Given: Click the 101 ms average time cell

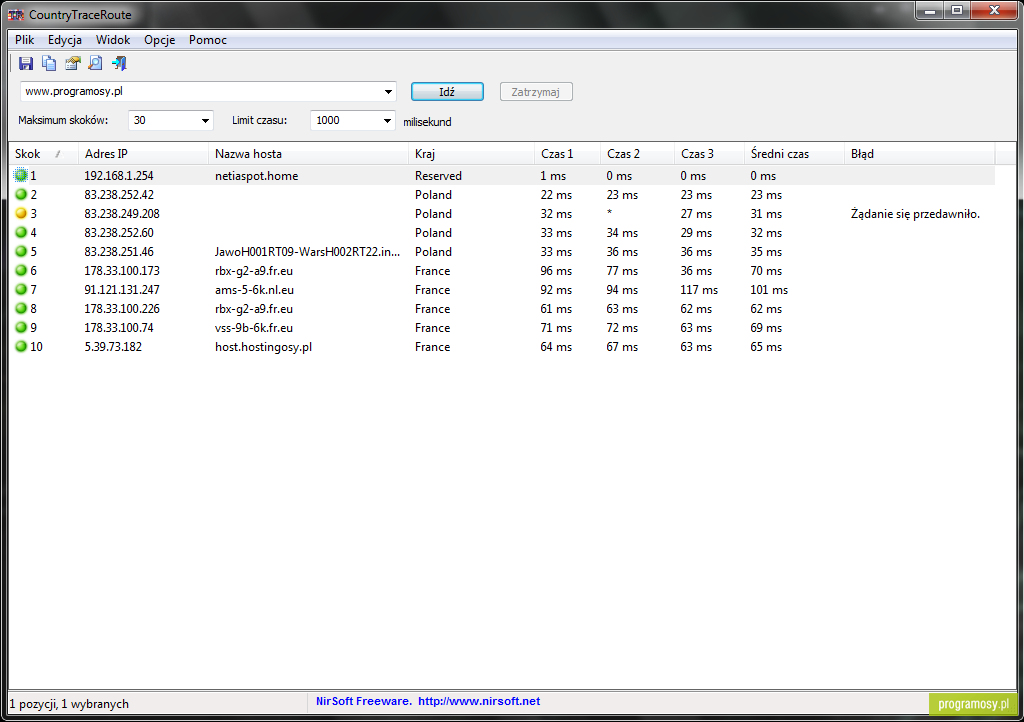Looking at the screenshot, I should click(x=769, y=289).
